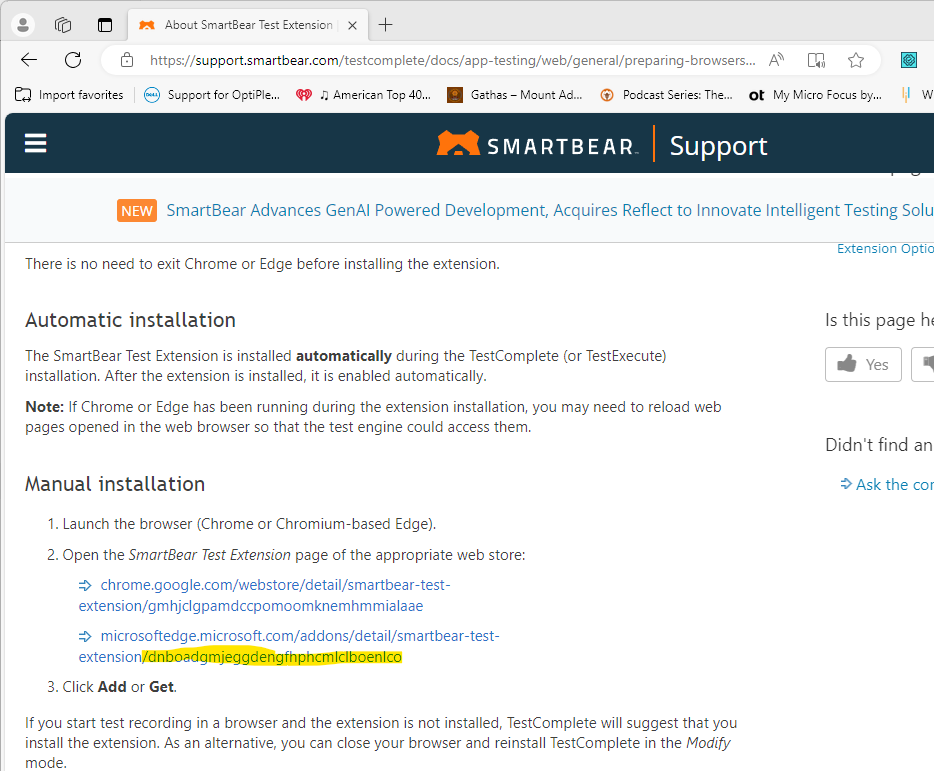Open the Extension Options sidebar link
Image resolution: width=934 pixels, height=771 pixels.
pyautogui.click(x=885, y=248)
